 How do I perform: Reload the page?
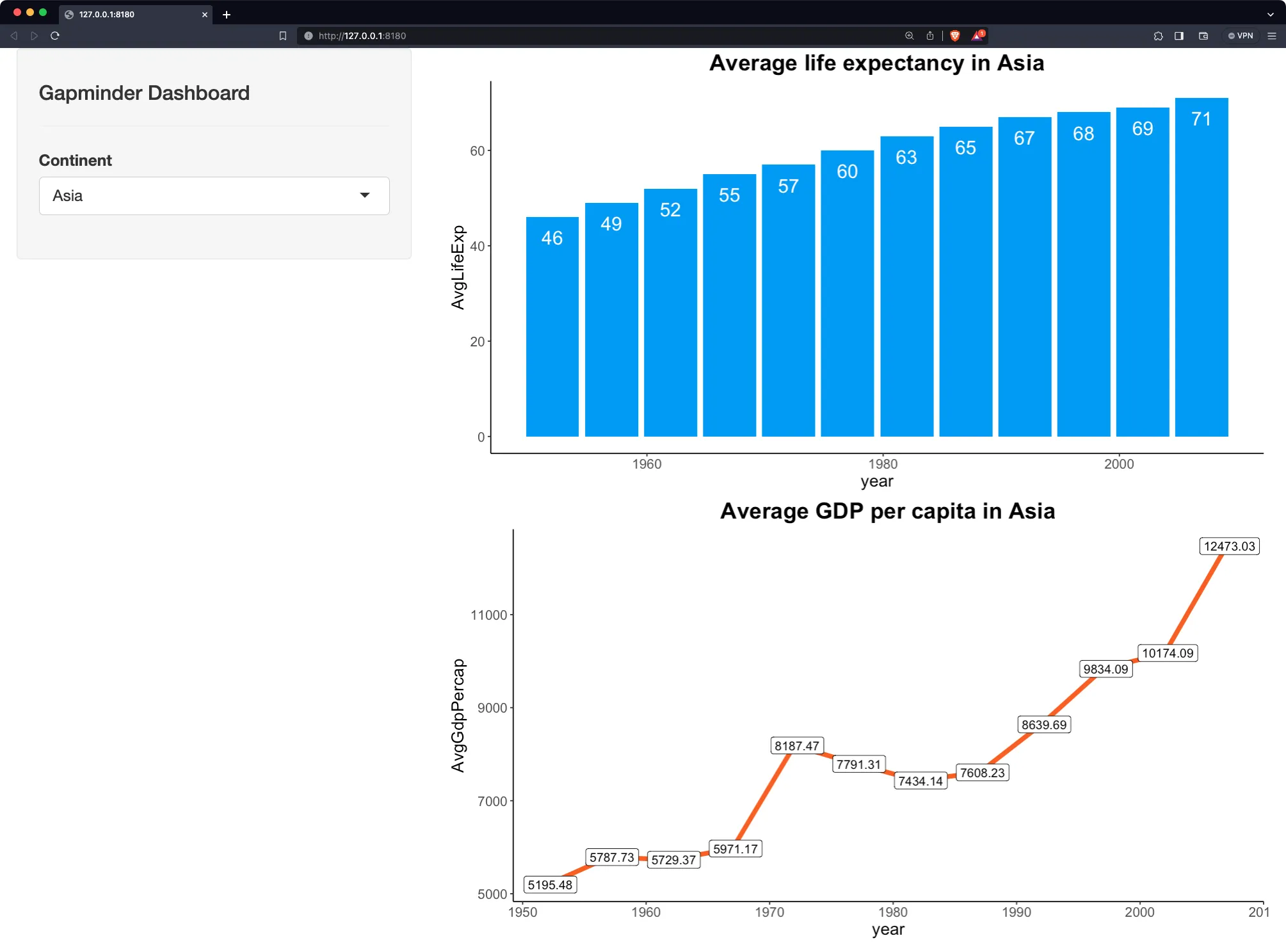point(55,36)
